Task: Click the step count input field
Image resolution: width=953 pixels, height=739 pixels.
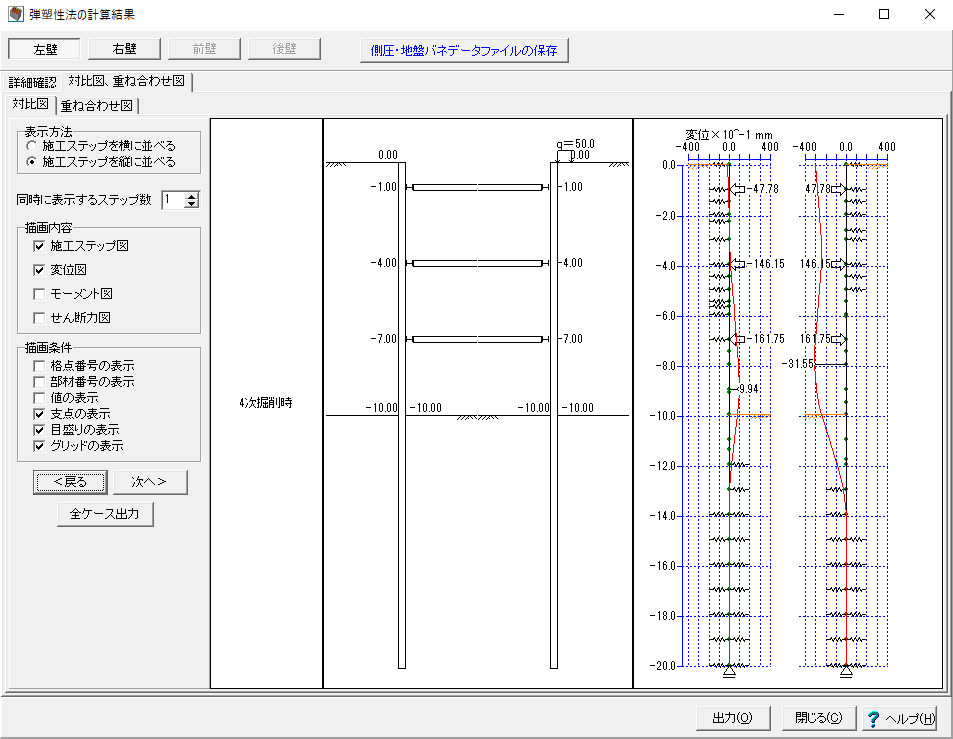Action: click(172, 200)
